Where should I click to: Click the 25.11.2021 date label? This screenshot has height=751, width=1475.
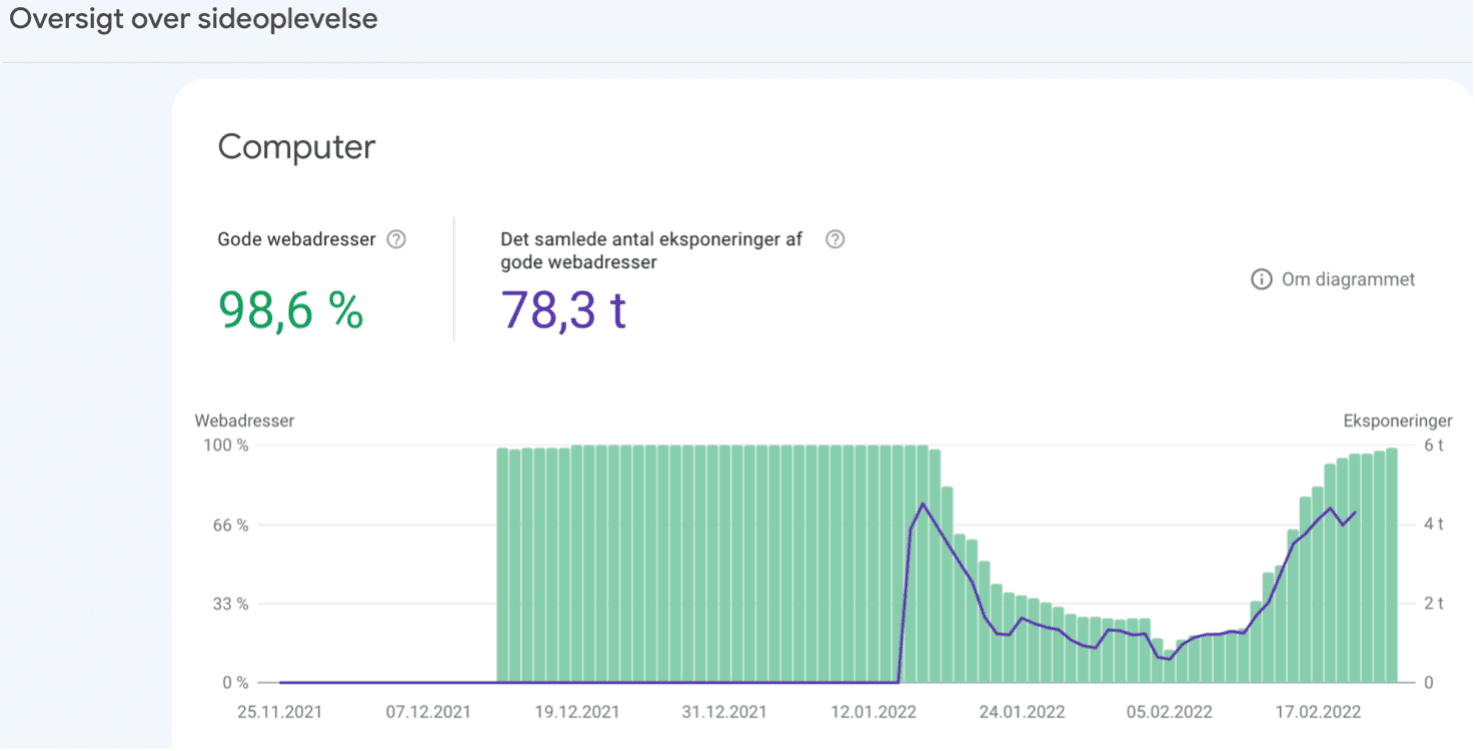[x=280, y=713]
